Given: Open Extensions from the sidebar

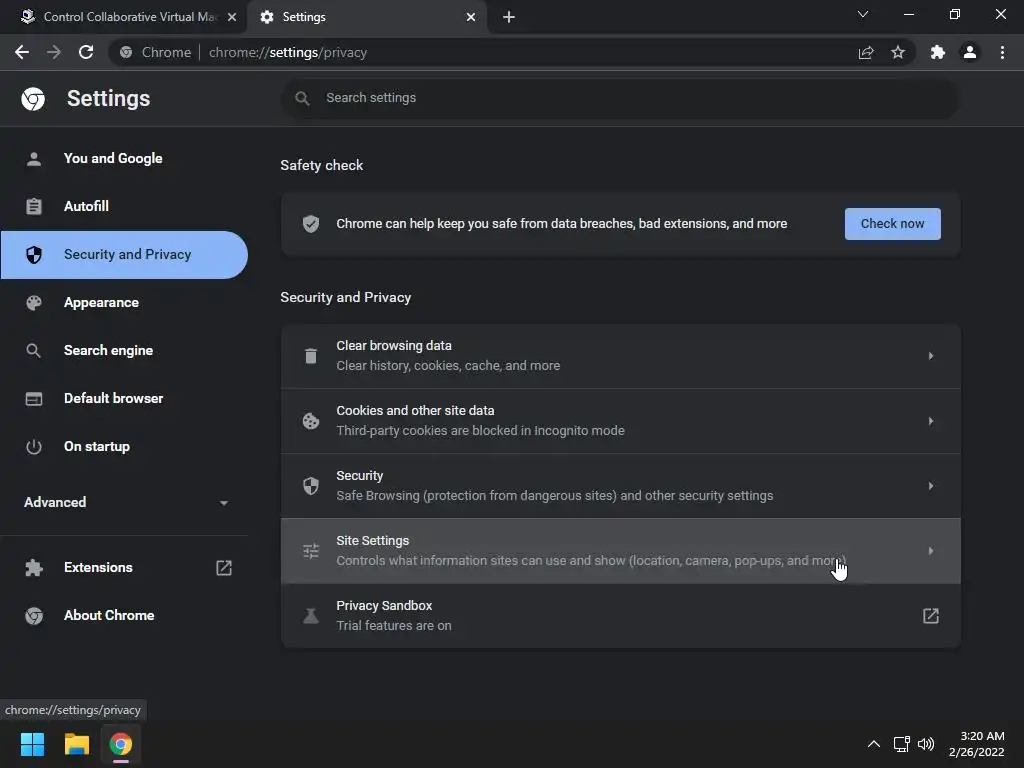Looking at the screenshot, I should [124, 568].
